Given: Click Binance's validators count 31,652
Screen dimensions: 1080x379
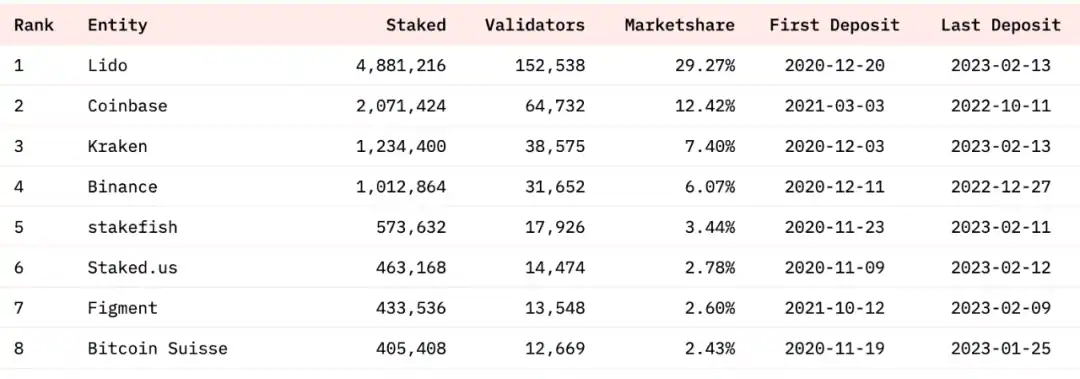Looking at the screenshot, I should tap(550, 187).
